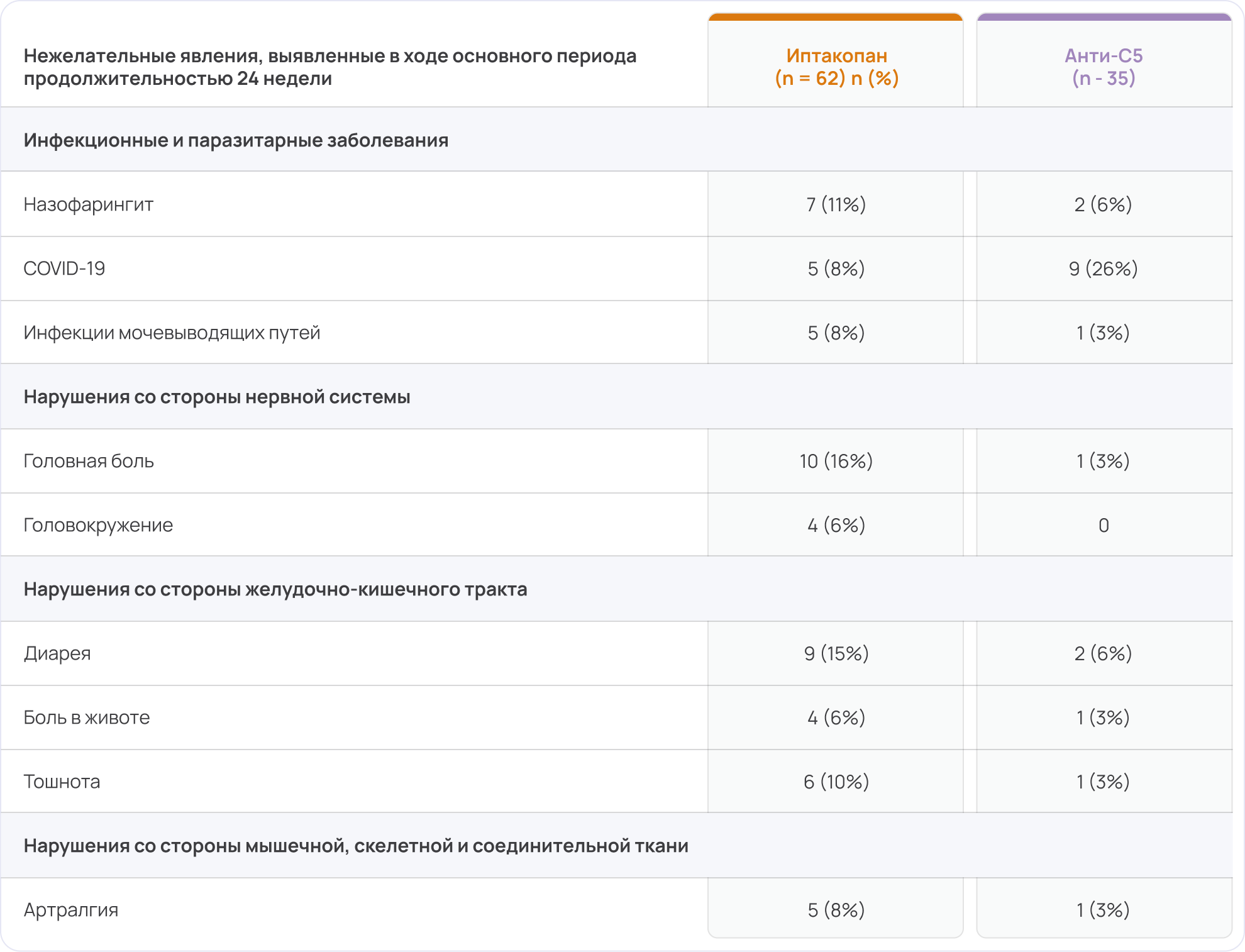Click the мышечной, скелетной и соединительной ткани header
The image size is (1245, 952).
[x=356, y=846]
